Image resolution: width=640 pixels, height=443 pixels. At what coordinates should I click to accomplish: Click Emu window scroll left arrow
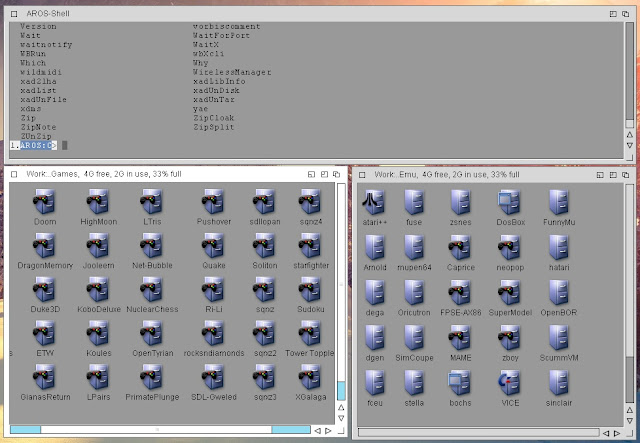[x=606, y=433]
